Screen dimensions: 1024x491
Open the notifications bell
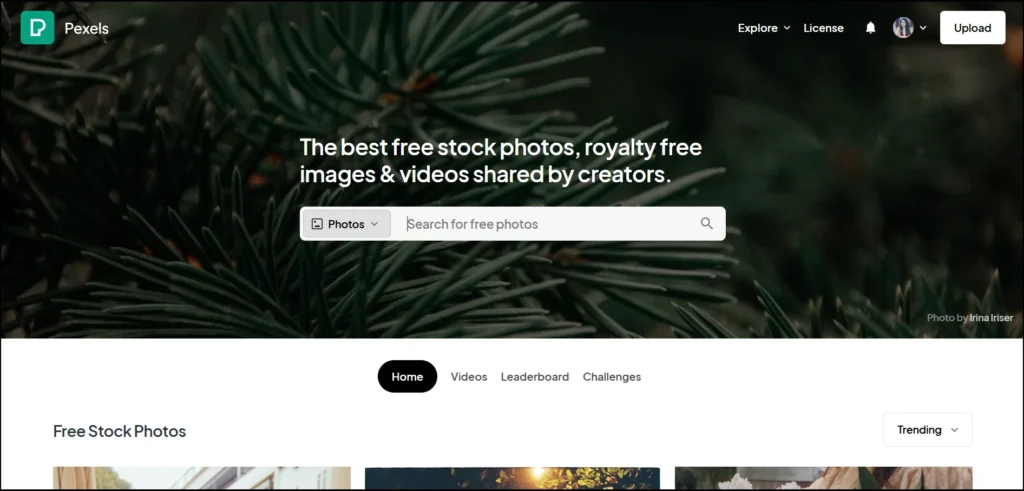click(870, 27)
